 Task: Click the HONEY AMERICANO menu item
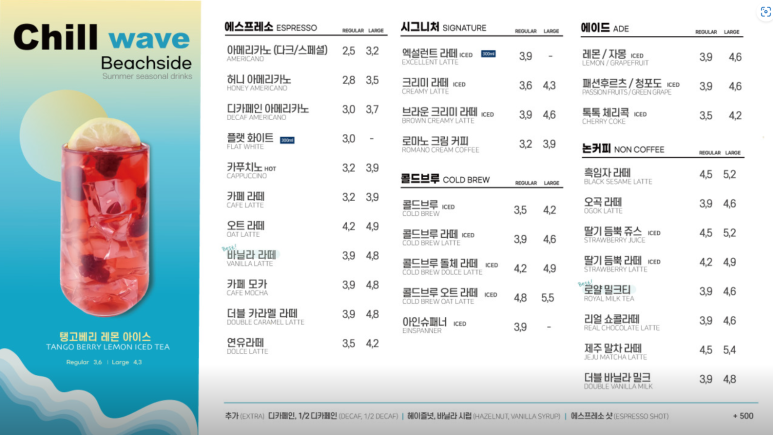[x=259, y=82]
